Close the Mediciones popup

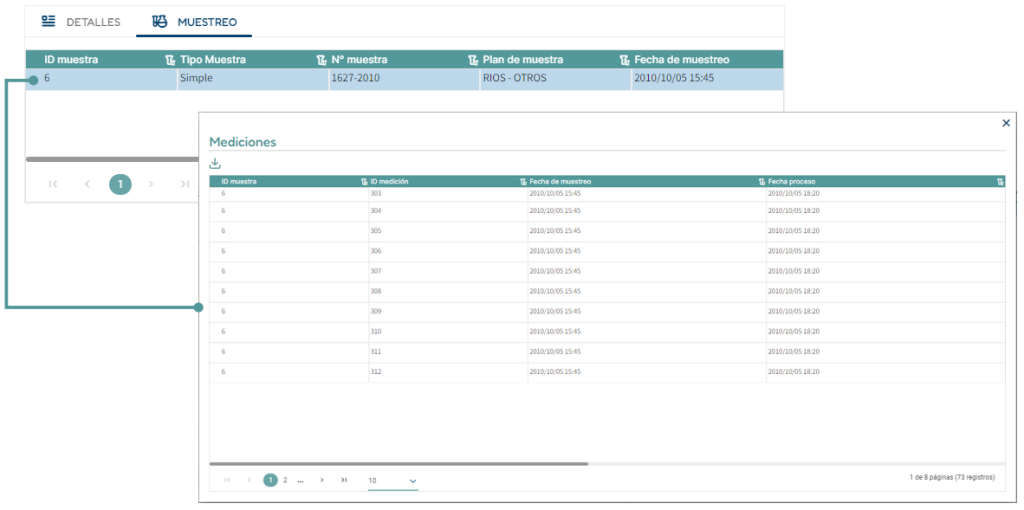coord(1006,123)
